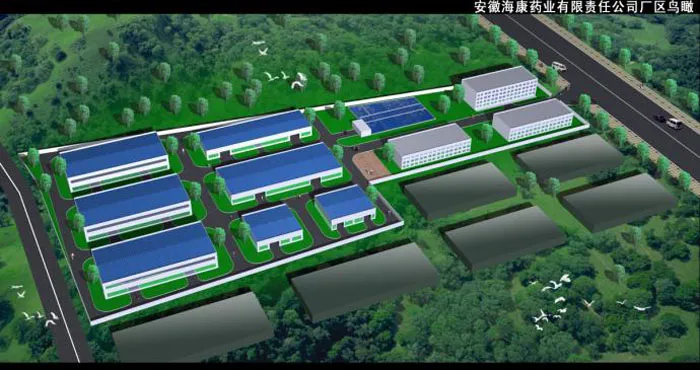Select the largest gray empty plot at front
The width and height of the screenshot is (700, 370).
(193, 328)
